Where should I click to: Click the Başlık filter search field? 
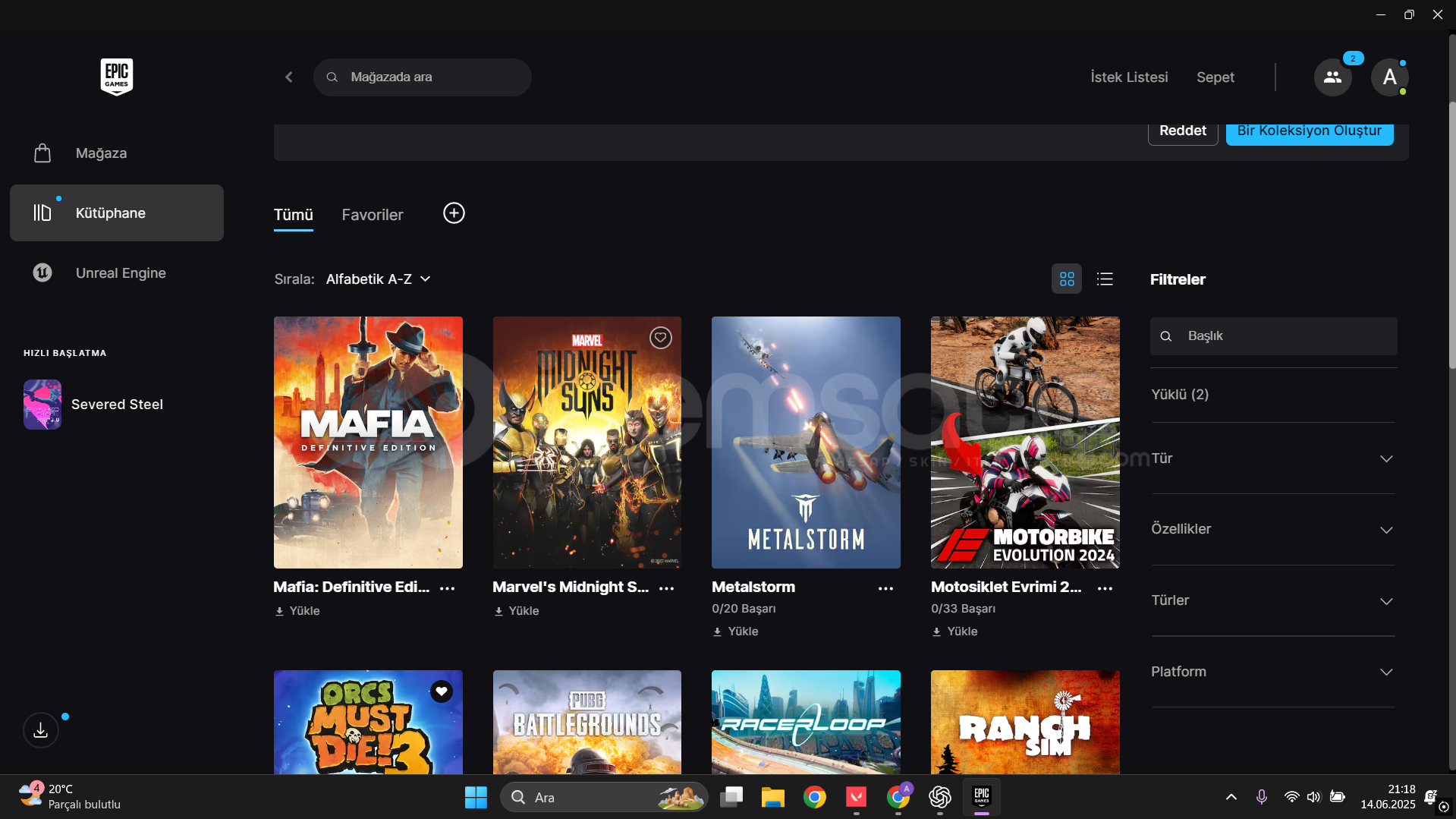point(1273,336)
